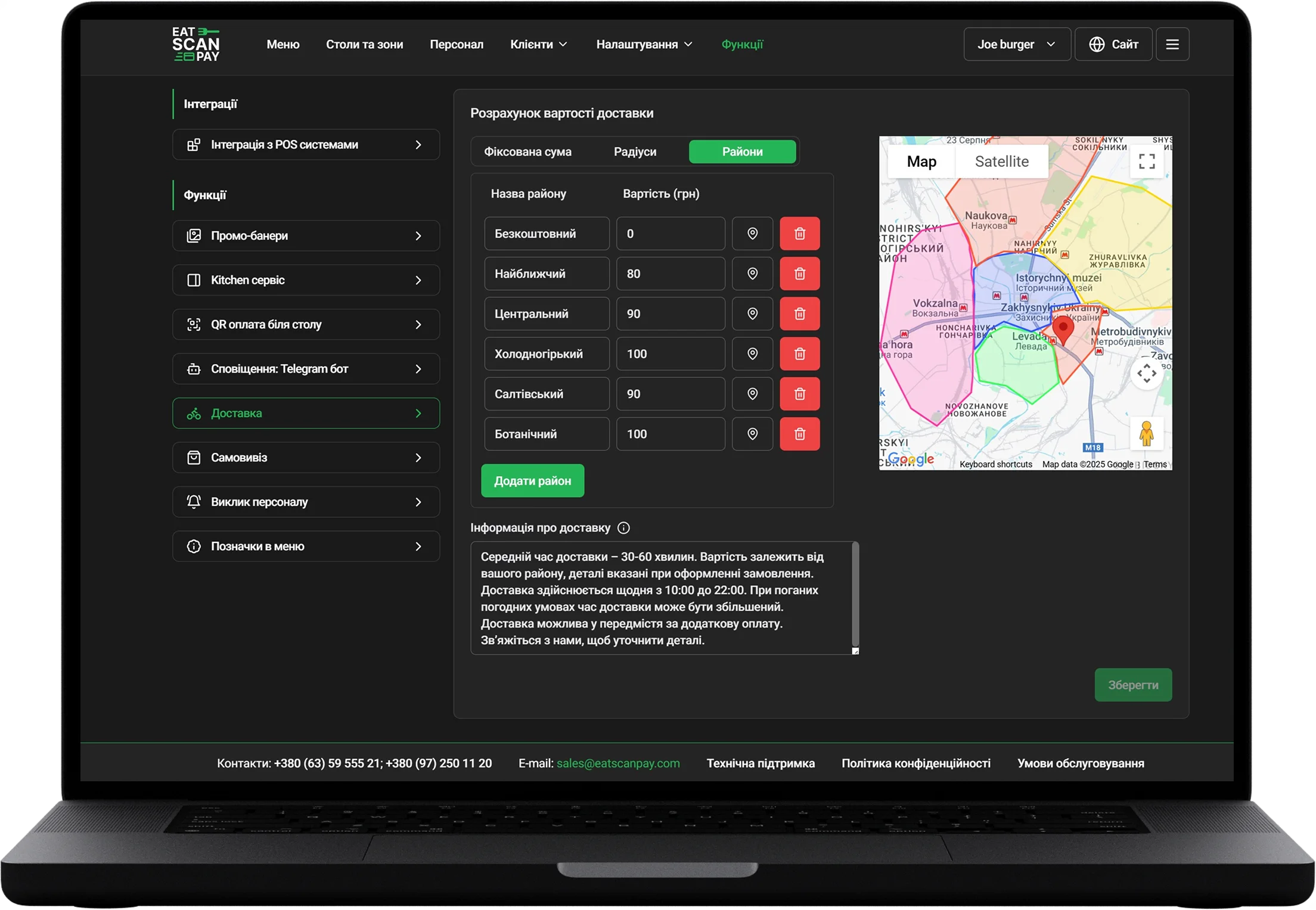The height and width of the screenshot is (910, 1316).
Task: Click the Найближчий cost field with 80
Action: 670,274
